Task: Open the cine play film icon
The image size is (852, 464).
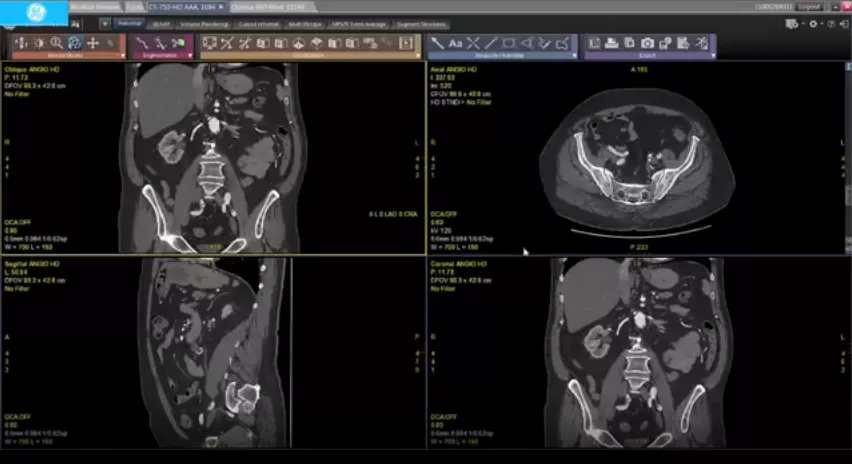Action: click(x=406, y=43)
